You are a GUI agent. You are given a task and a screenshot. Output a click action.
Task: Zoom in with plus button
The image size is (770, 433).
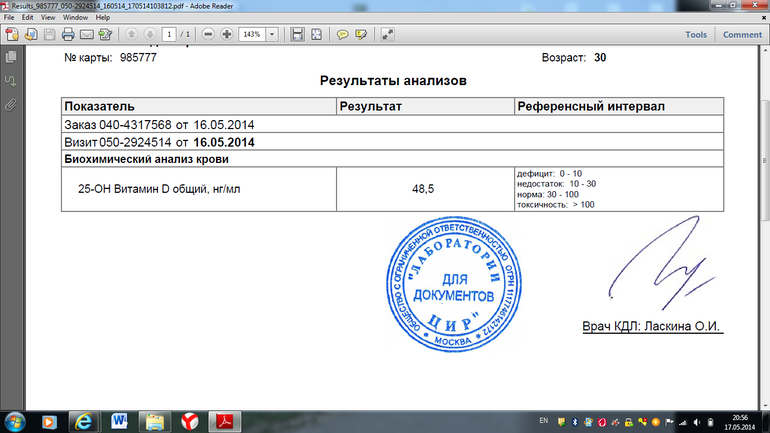click(227, 34)
